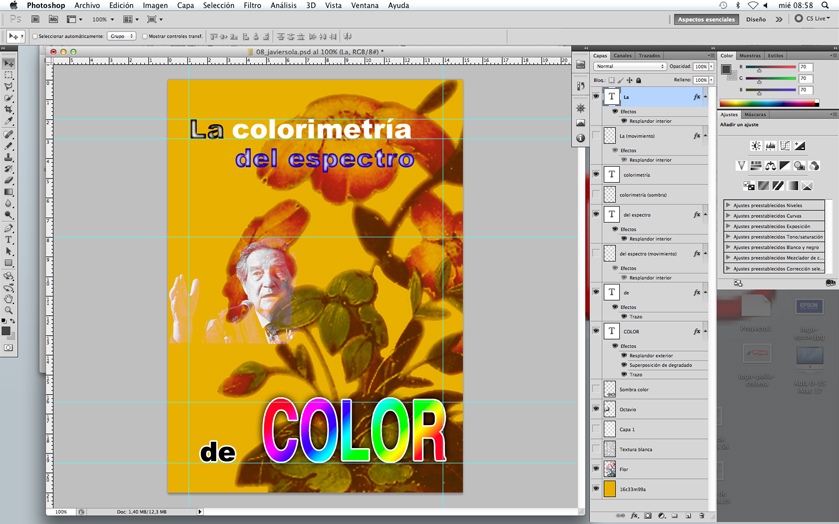Select the Zoom tool in toolbox
839x524 pixels.
pos(9,310)
